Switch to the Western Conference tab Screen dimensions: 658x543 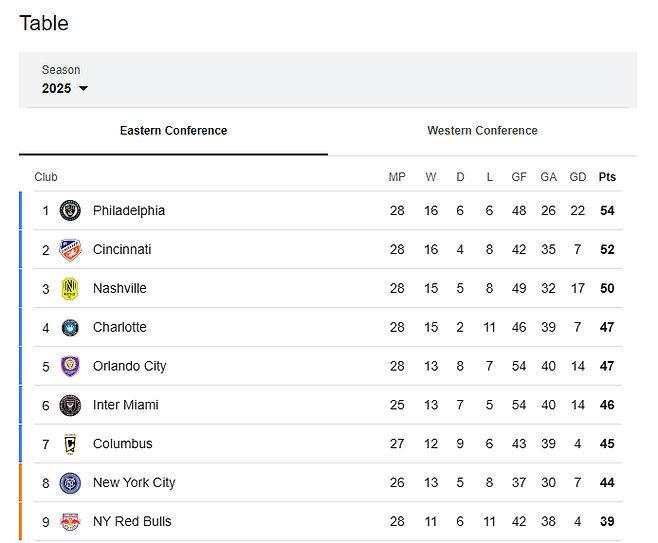coord(482,131)
